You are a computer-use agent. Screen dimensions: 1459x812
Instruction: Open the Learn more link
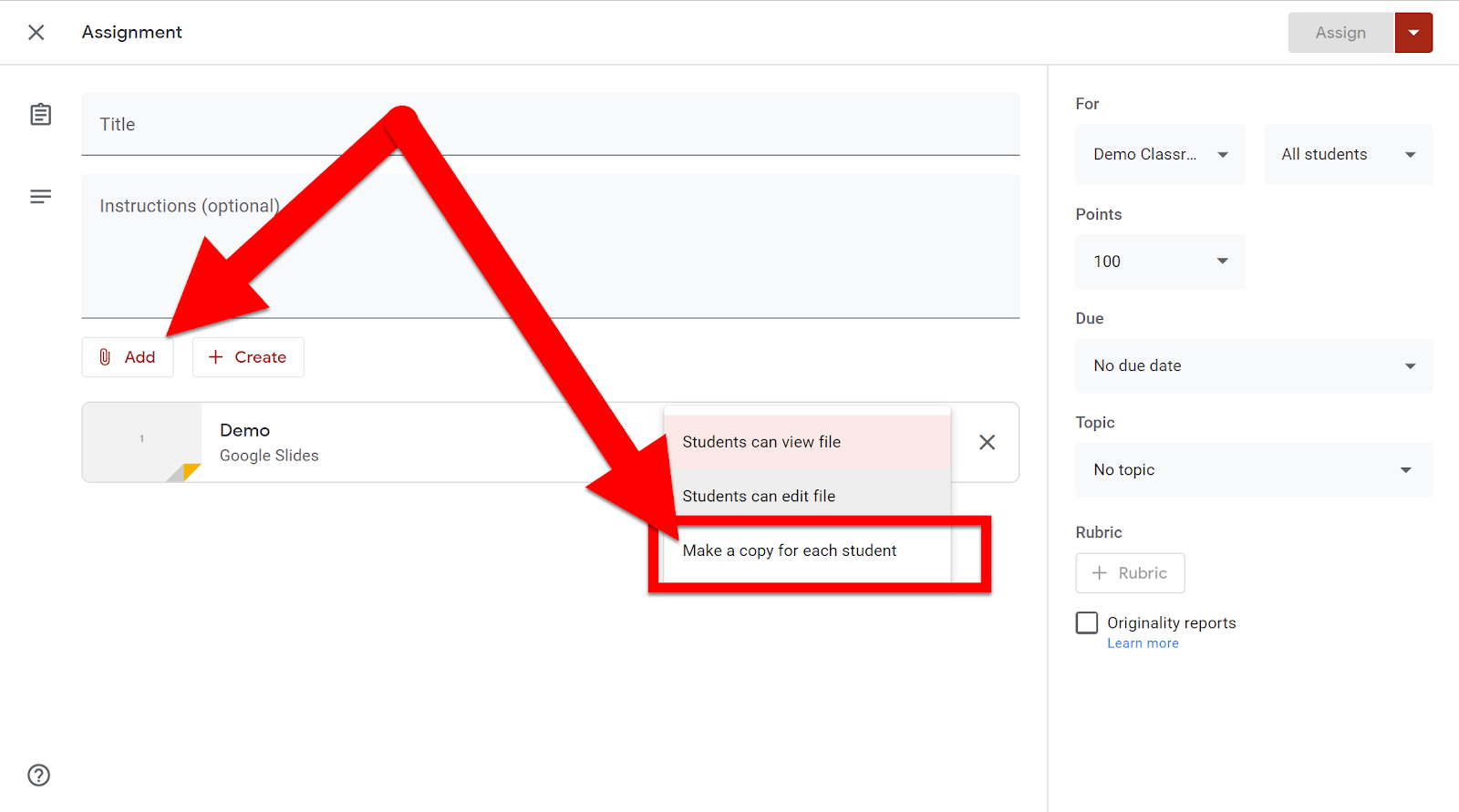(x=1143, y=643)
